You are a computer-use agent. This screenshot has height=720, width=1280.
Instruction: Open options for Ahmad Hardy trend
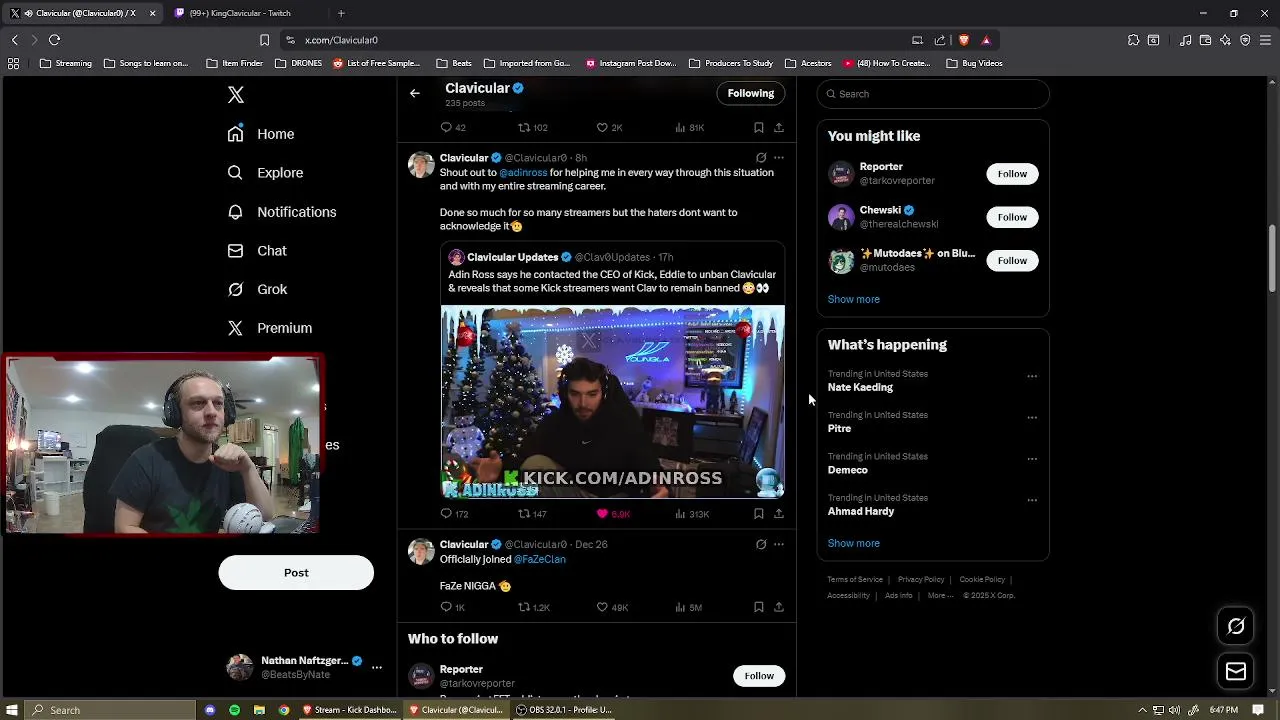[x=1032, y=501]
